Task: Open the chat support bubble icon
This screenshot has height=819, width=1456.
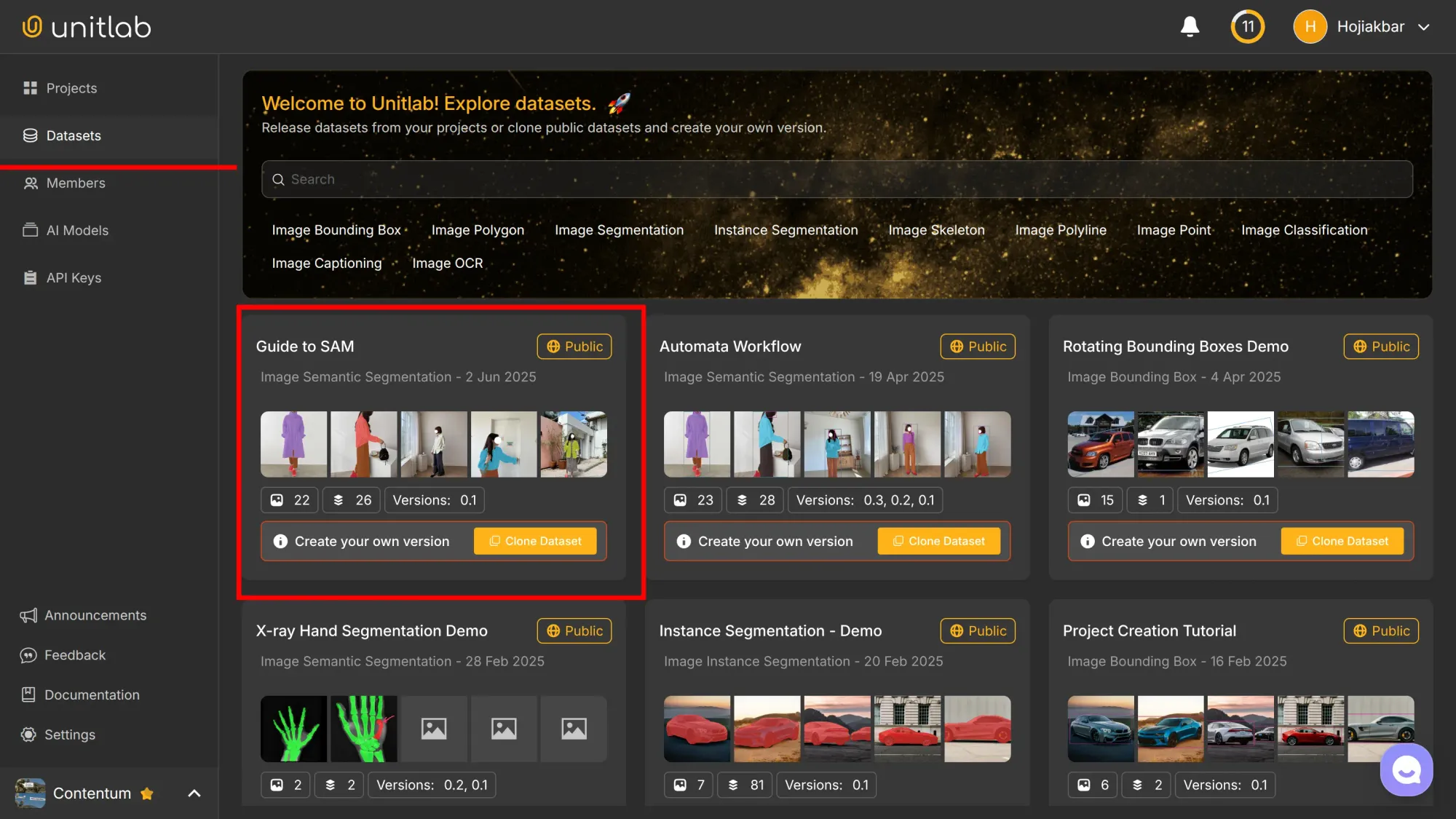Action: point(1406,769)
